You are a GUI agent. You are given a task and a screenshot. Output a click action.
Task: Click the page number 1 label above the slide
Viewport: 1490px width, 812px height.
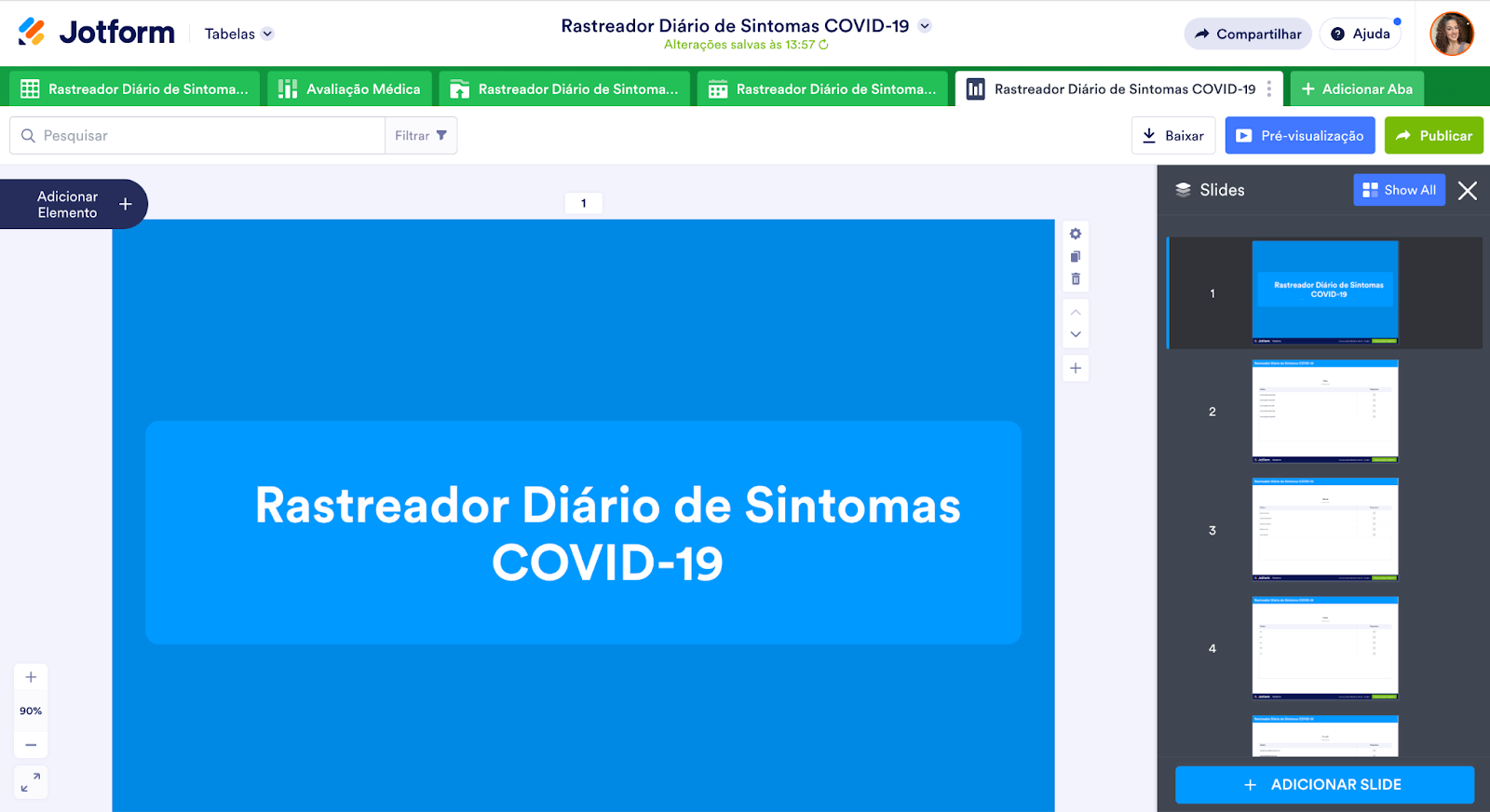[584, 203]
